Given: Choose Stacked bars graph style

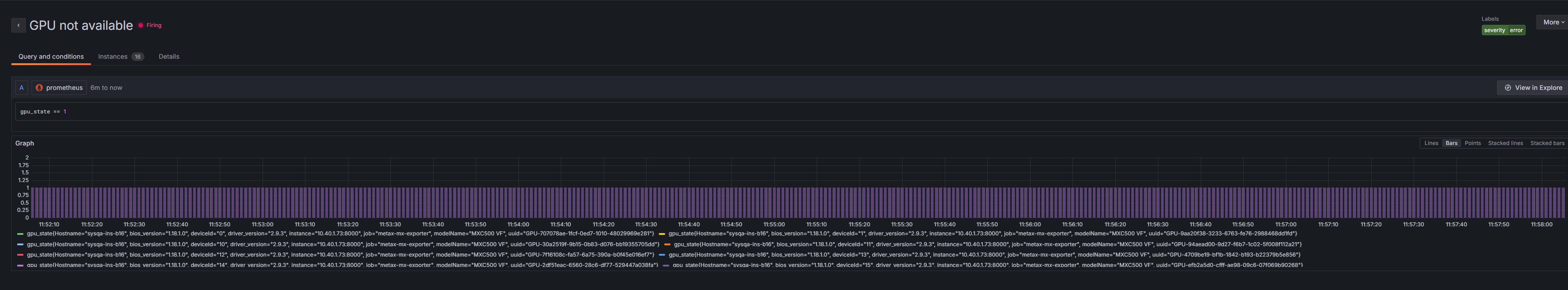Looking at the screenshot, I should 1546,143.
